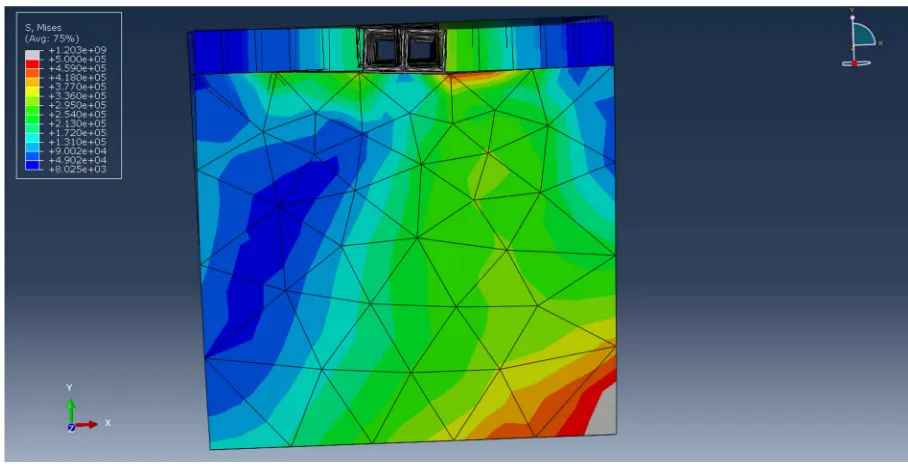Click the '(Avg: 75%)' legend label
908x470 pixels.
point(52,38)
